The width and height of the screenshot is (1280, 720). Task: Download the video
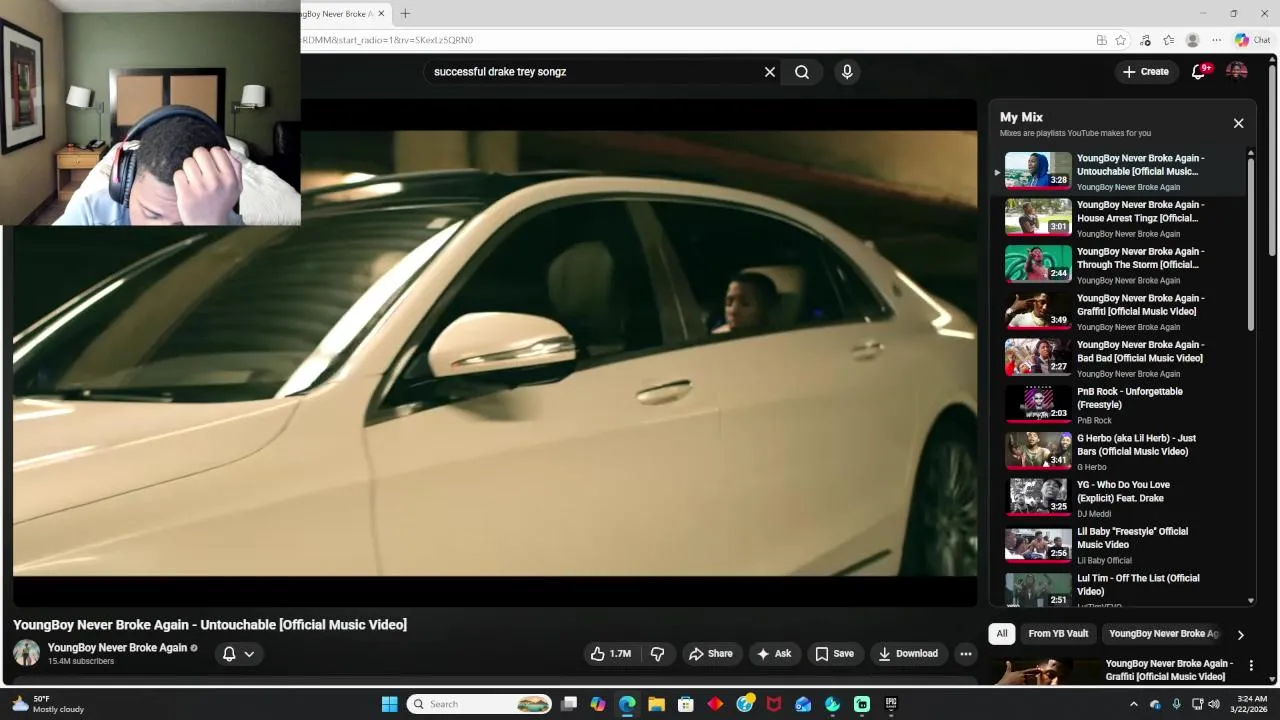(x=908, y=654)
